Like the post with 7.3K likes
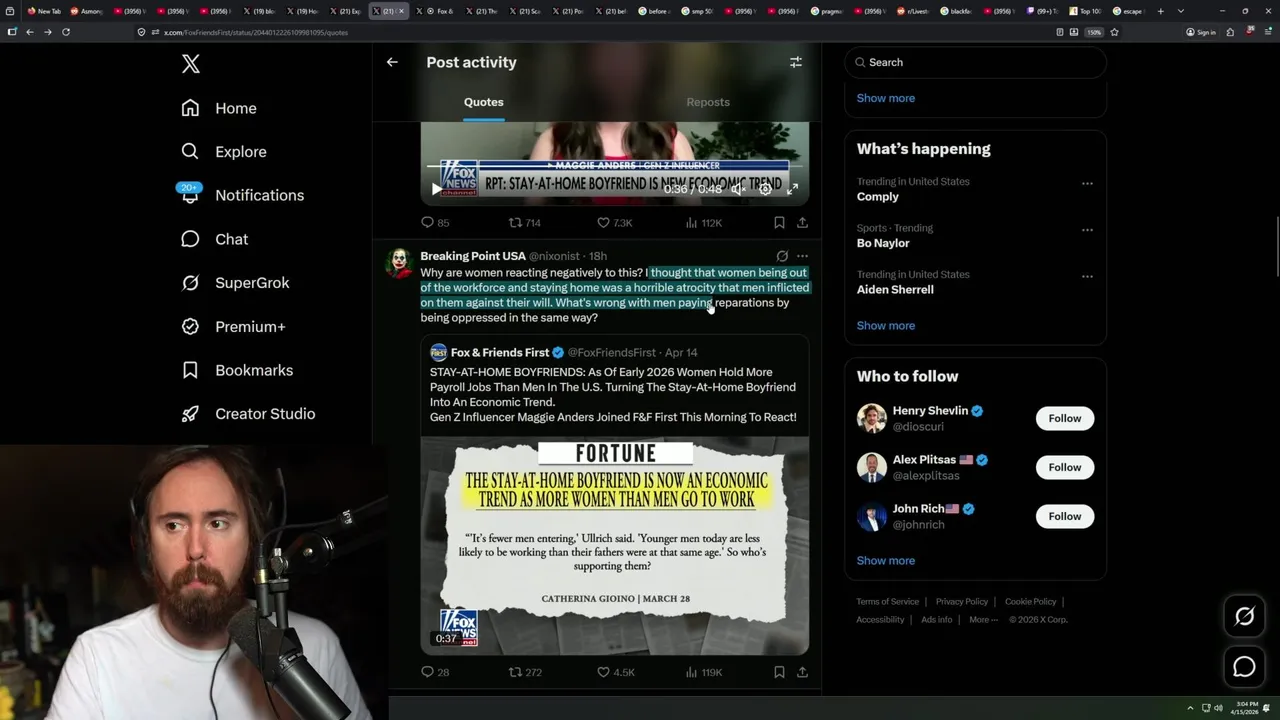This screenshot has width=1280, height=720. pos(614,223)
